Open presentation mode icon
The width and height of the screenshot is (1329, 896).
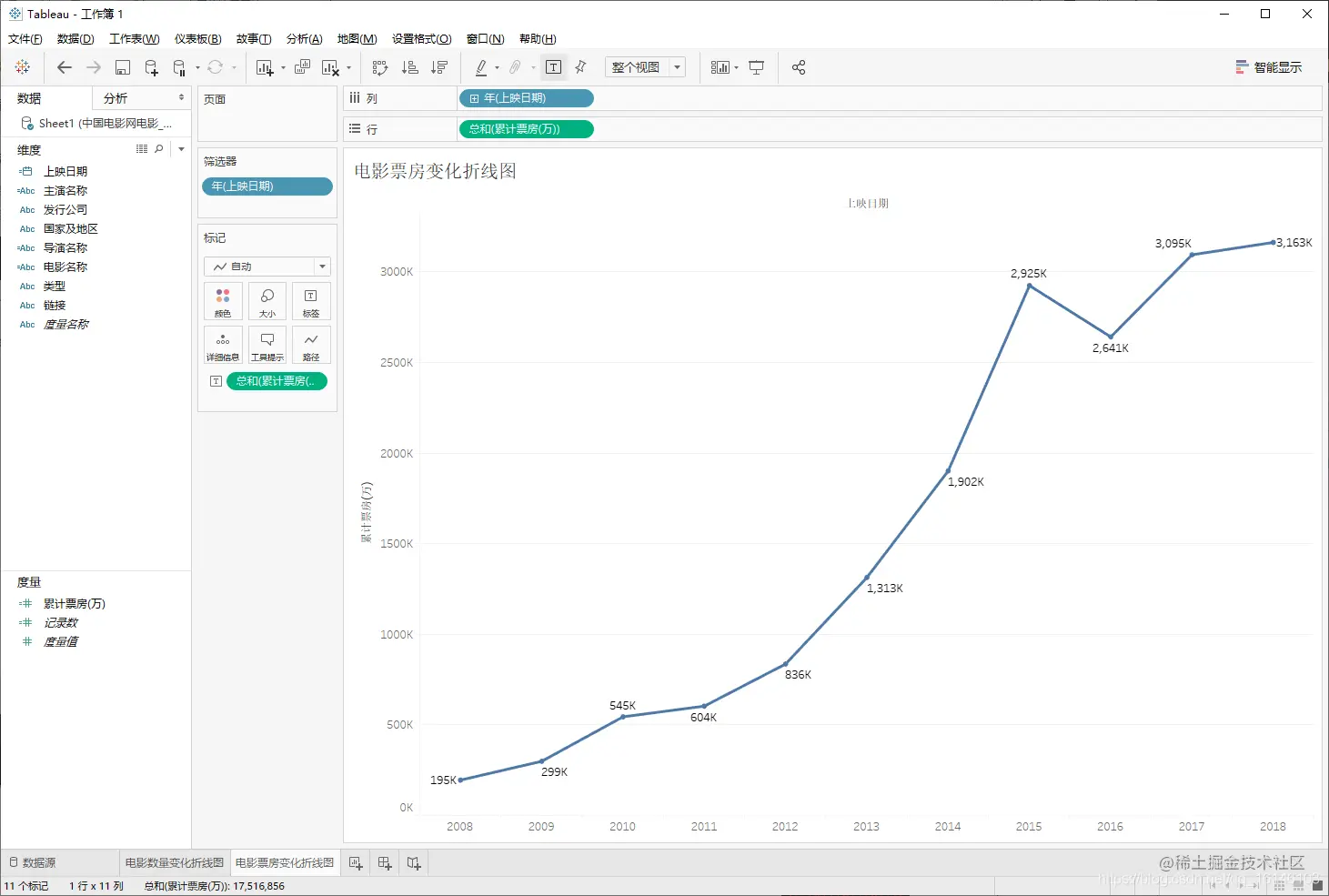757,67
